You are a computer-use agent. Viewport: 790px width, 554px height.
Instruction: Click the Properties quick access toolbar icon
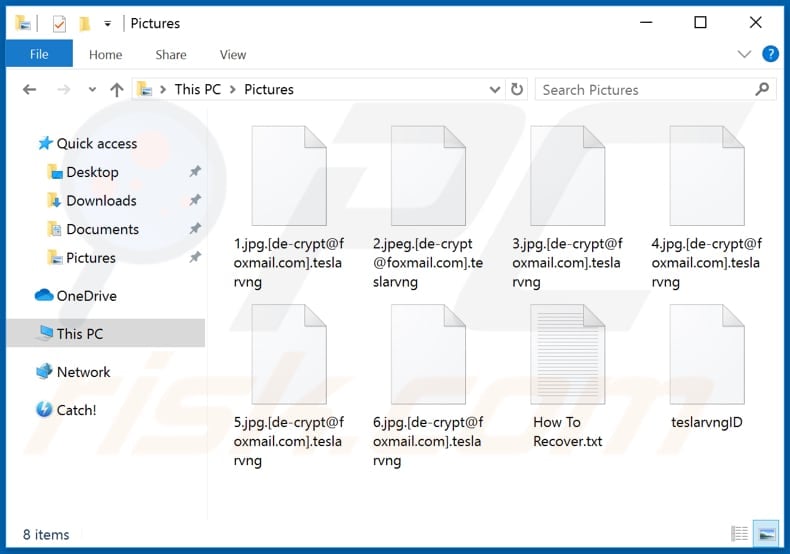coord(58,22)
